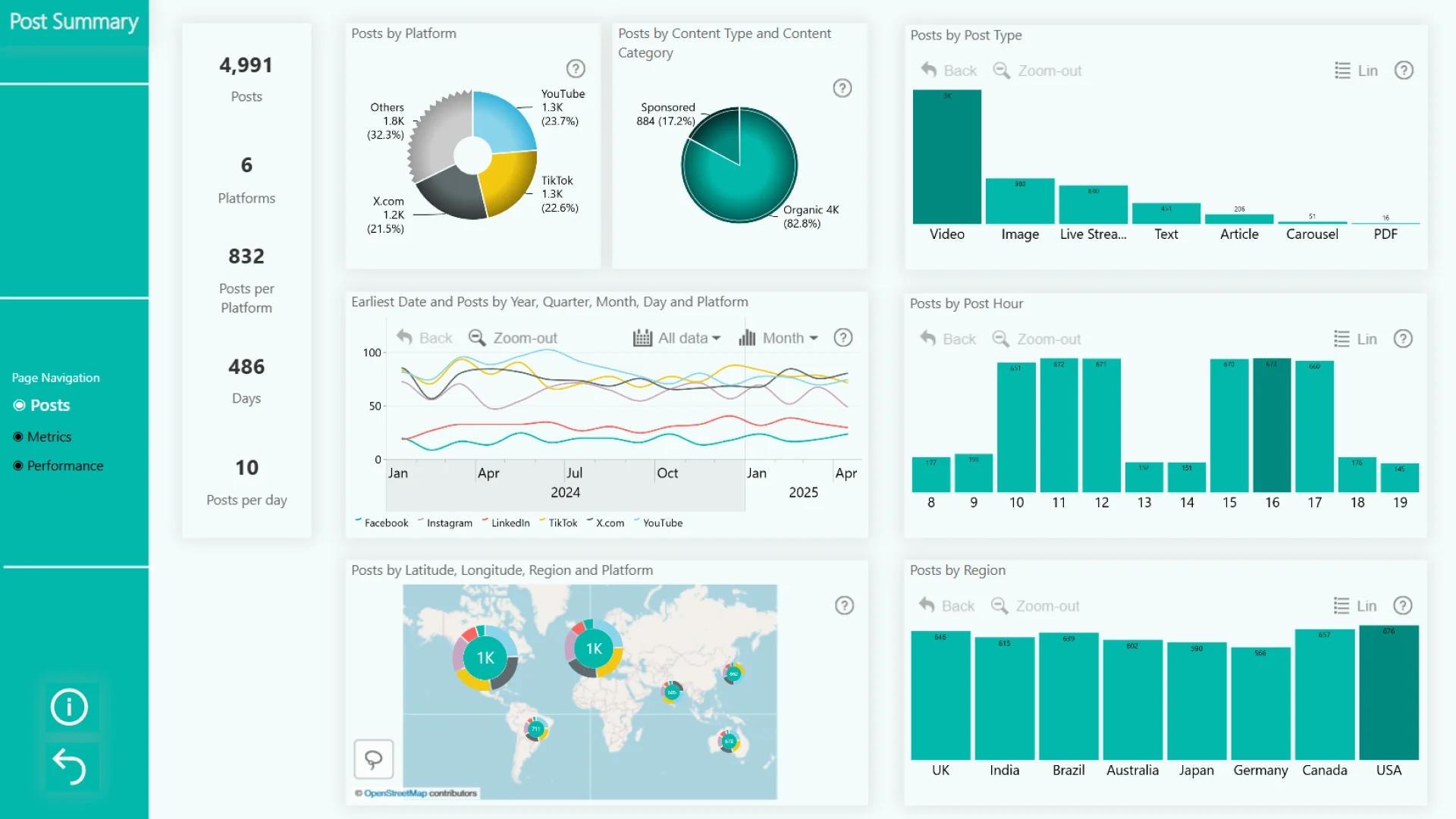This screenshot has width=1456, height=819.
Task: Toggle Lin scale in Posts by Post Hour
Action: coord(1355,339)
